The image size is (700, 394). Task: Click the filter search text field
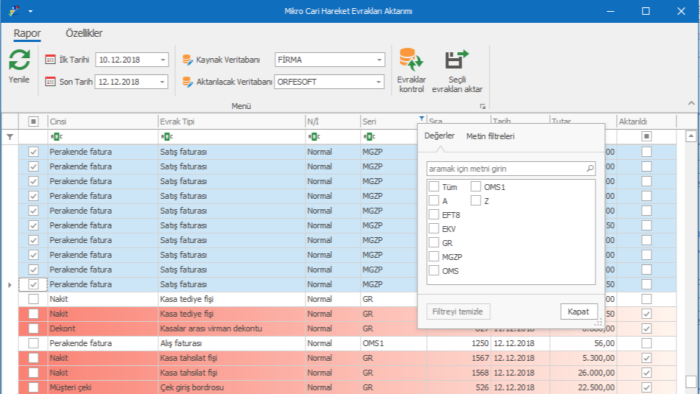tap(506, 169)
